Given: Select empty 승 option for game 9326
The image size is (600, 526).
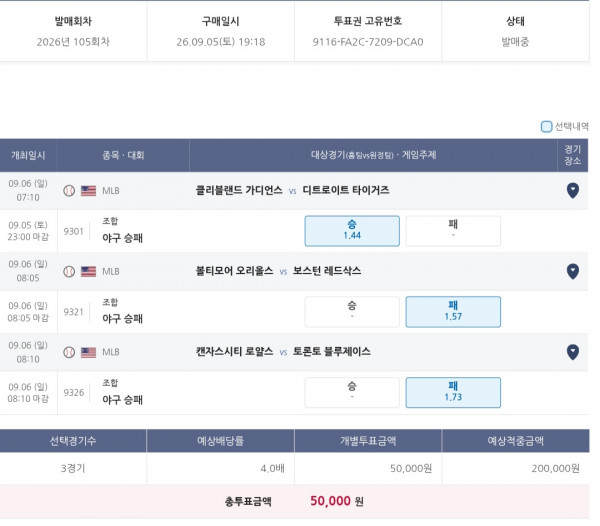Looking at the screenshot, I should click(352, 392).
